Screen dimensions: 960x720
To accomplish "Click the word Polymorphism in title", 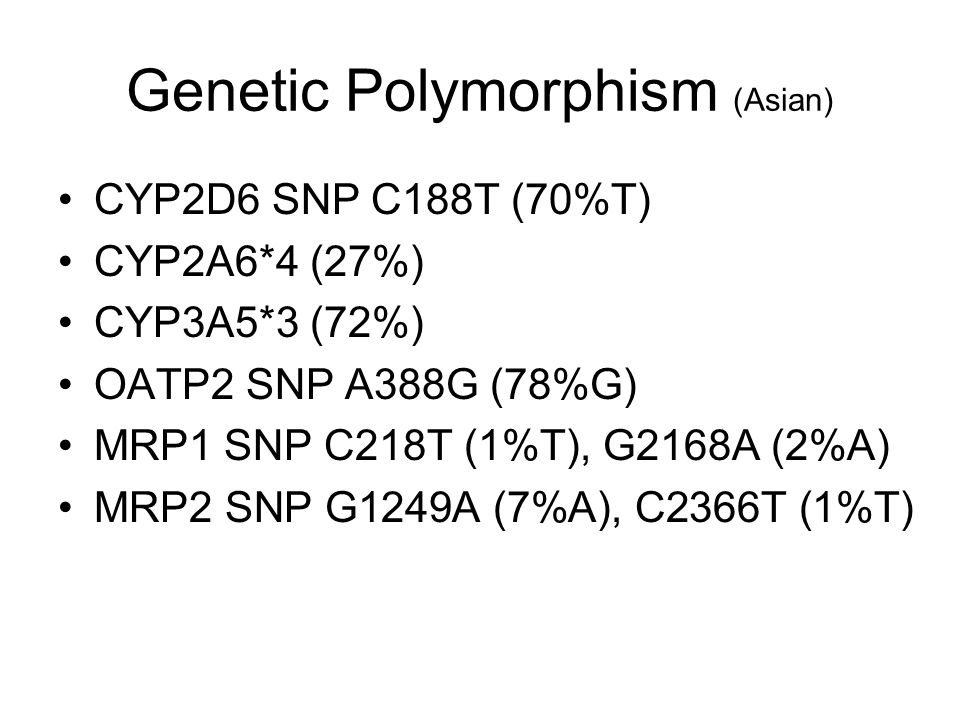I will click(531, 92).
